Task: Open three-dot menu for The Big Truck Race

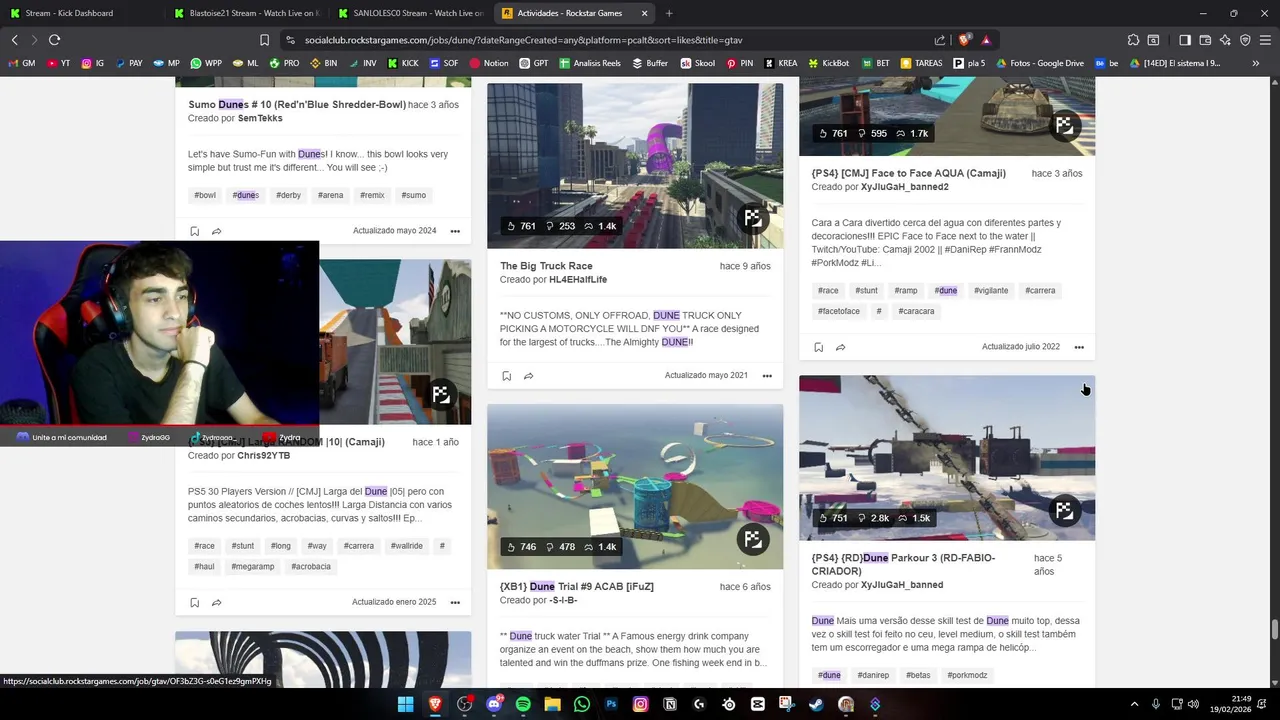Action: point(767,376)
